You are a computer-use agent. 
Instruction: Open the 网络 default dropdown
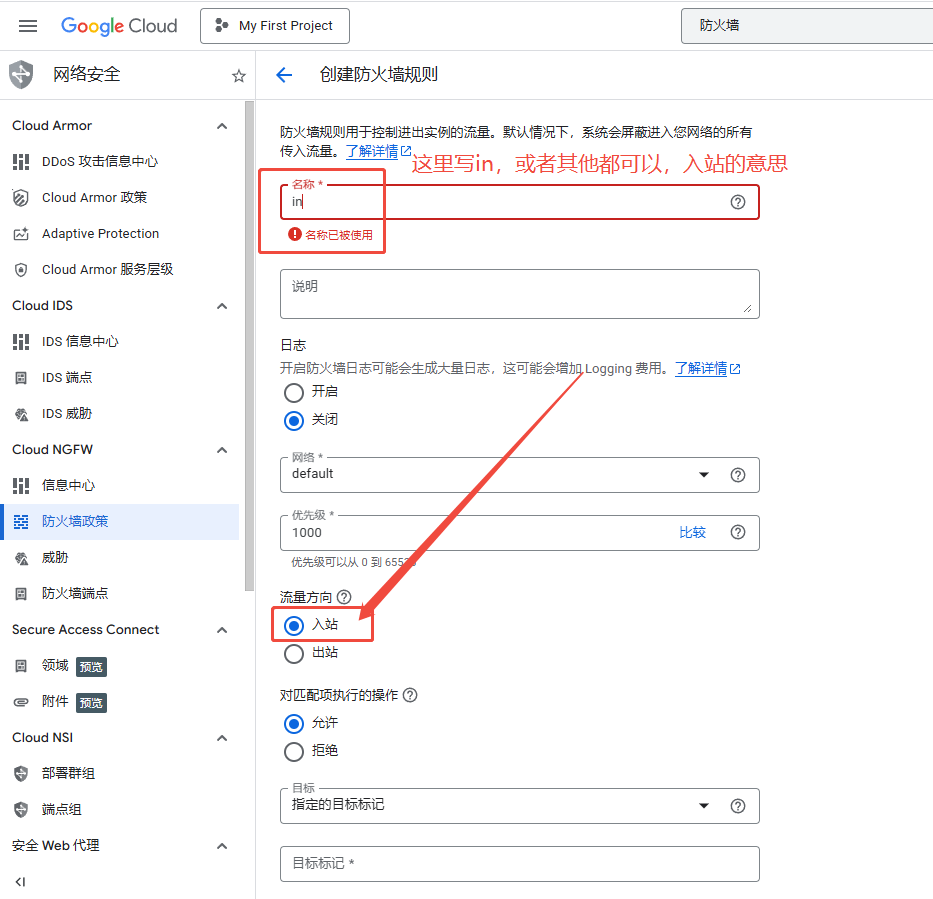[519, 475]
